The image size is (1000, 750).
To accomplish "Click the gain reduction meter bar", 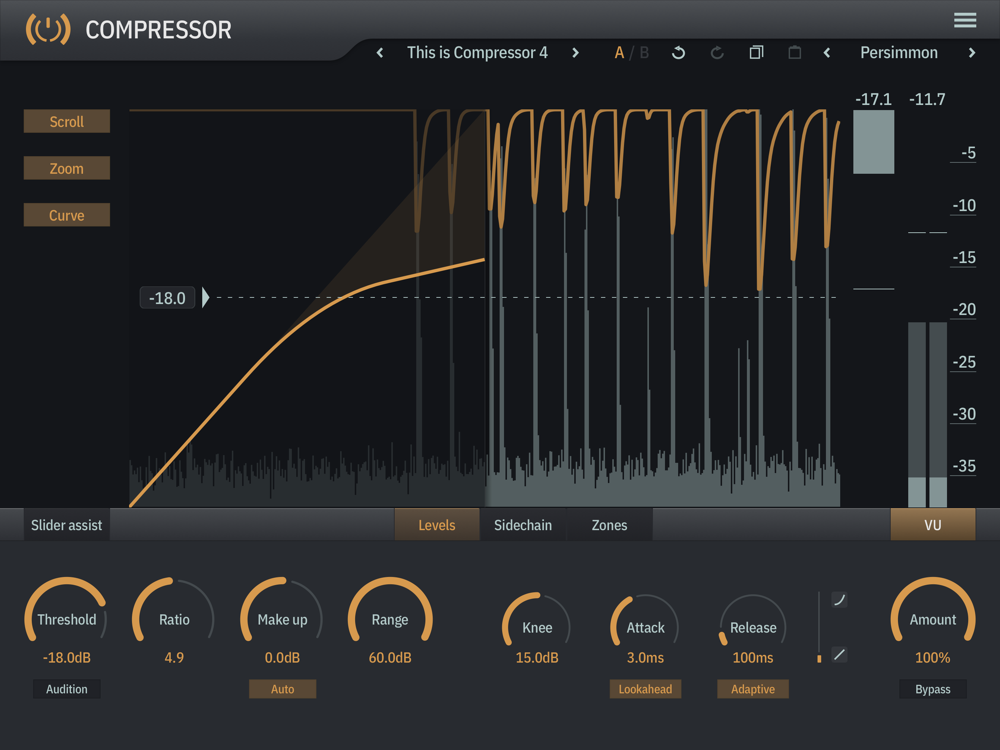I will tap(874, 142).
